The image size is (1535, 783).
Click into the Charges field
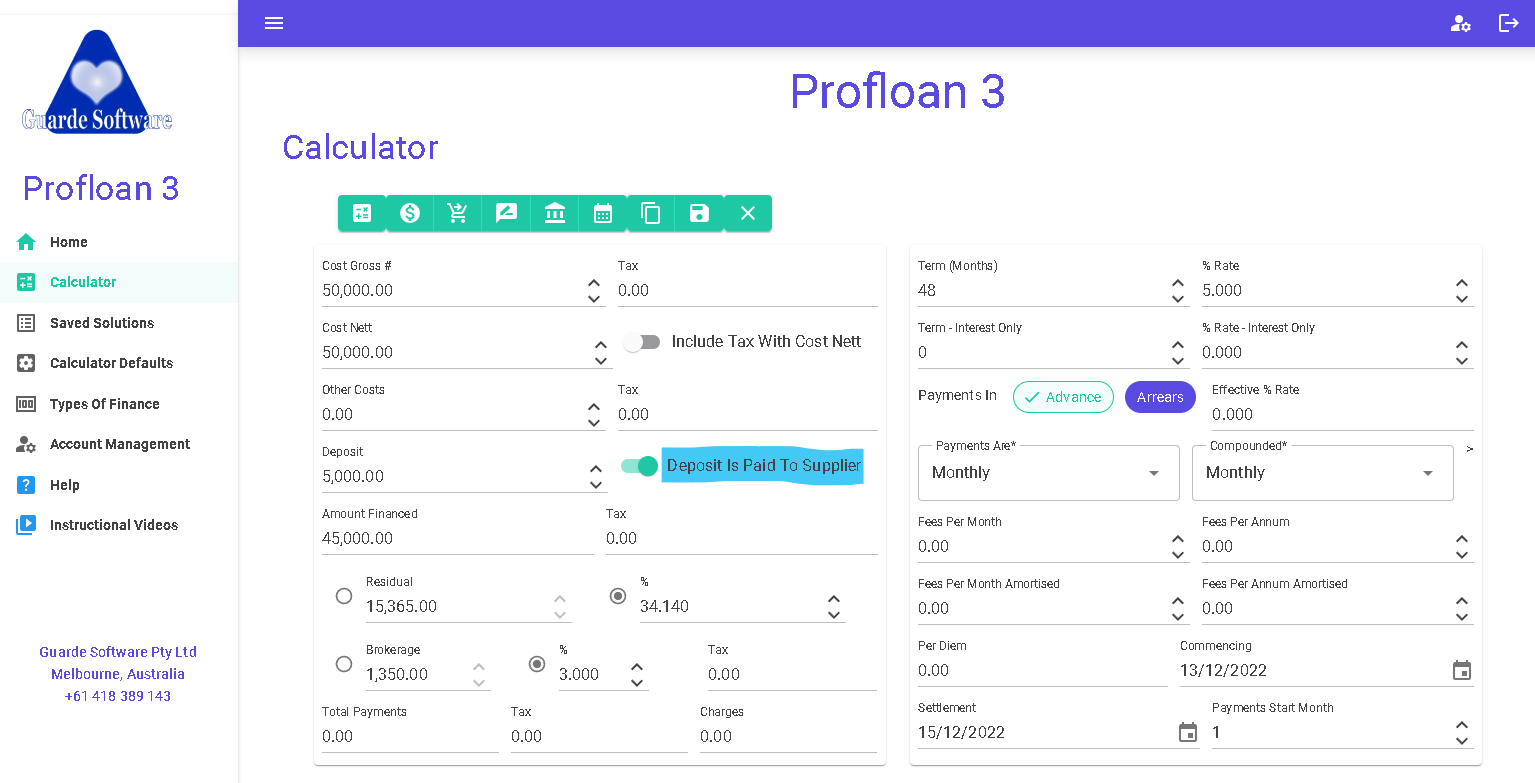tap(788, 736)
